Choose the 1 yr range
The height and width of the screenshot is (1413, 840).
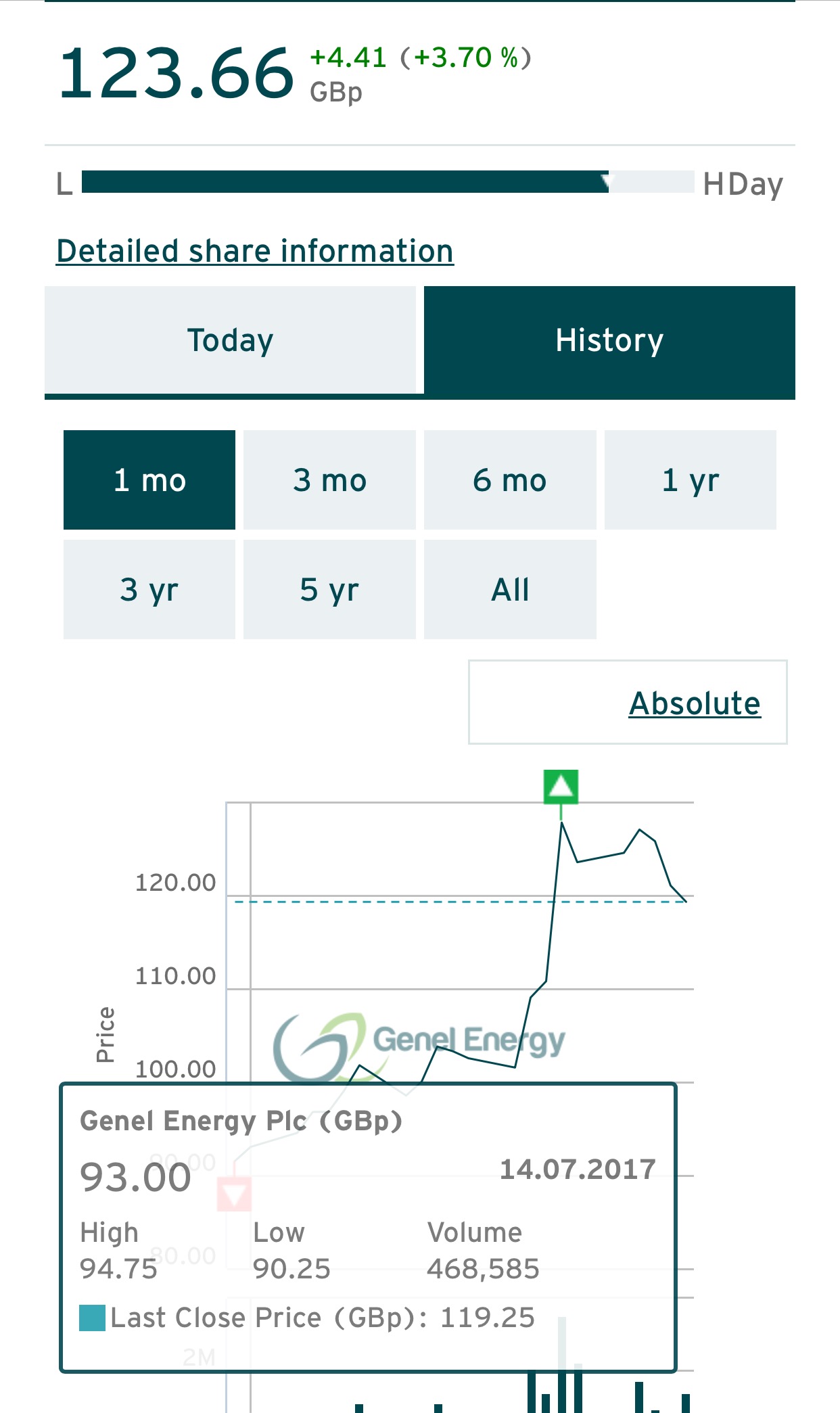point(691,480)
